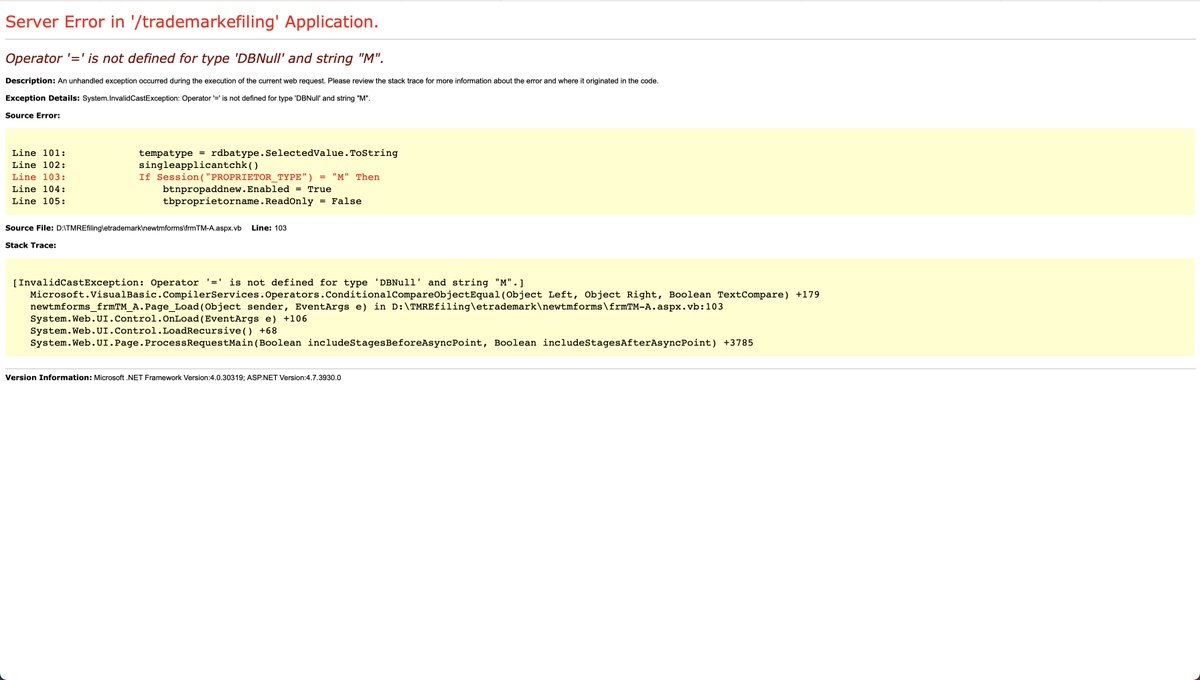Click the 'Description:' paragraph text

coord(332,80)
